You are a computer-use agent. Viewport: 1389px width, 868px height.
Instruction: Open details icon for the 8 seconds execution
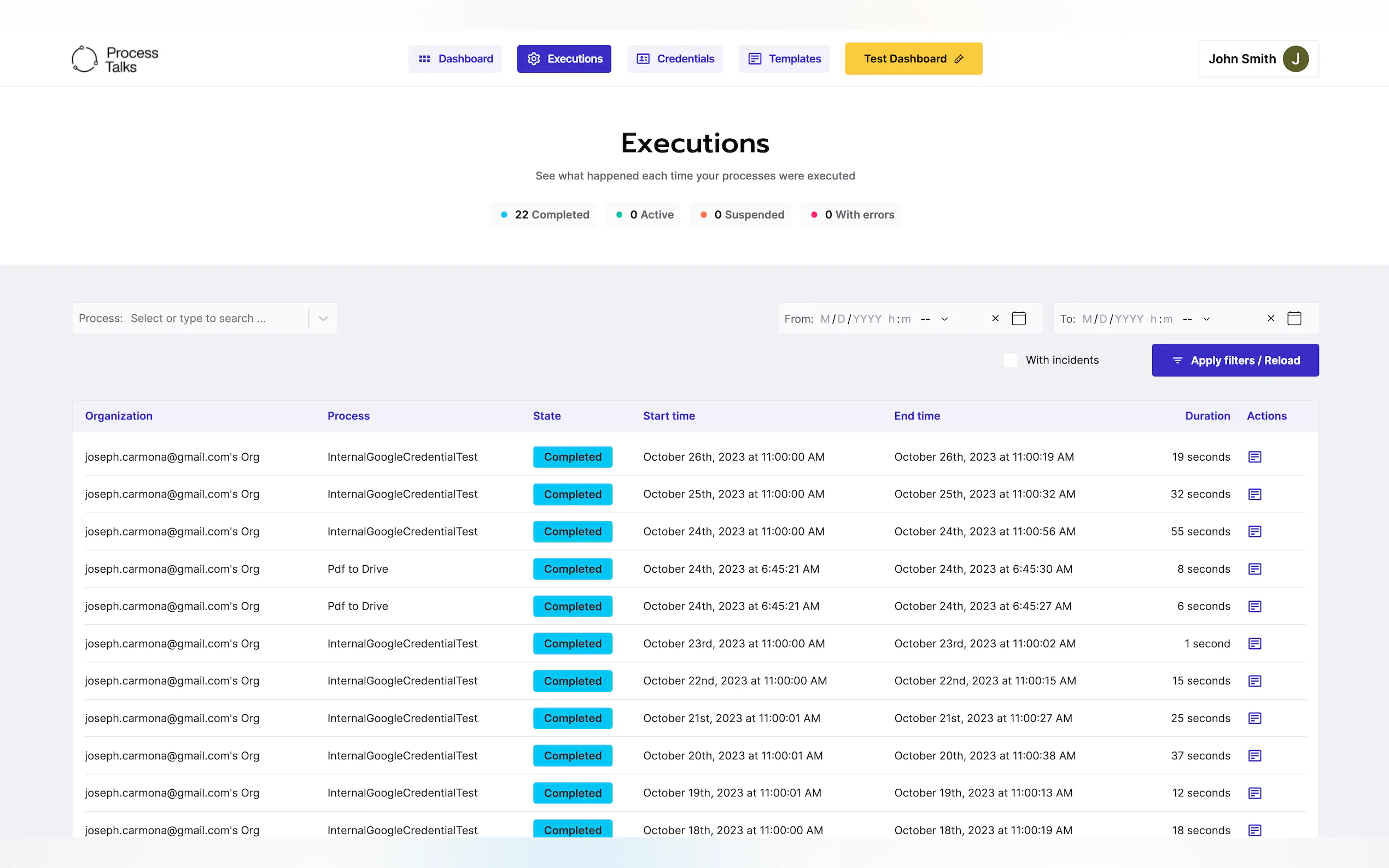click(x=1254, y=569)
